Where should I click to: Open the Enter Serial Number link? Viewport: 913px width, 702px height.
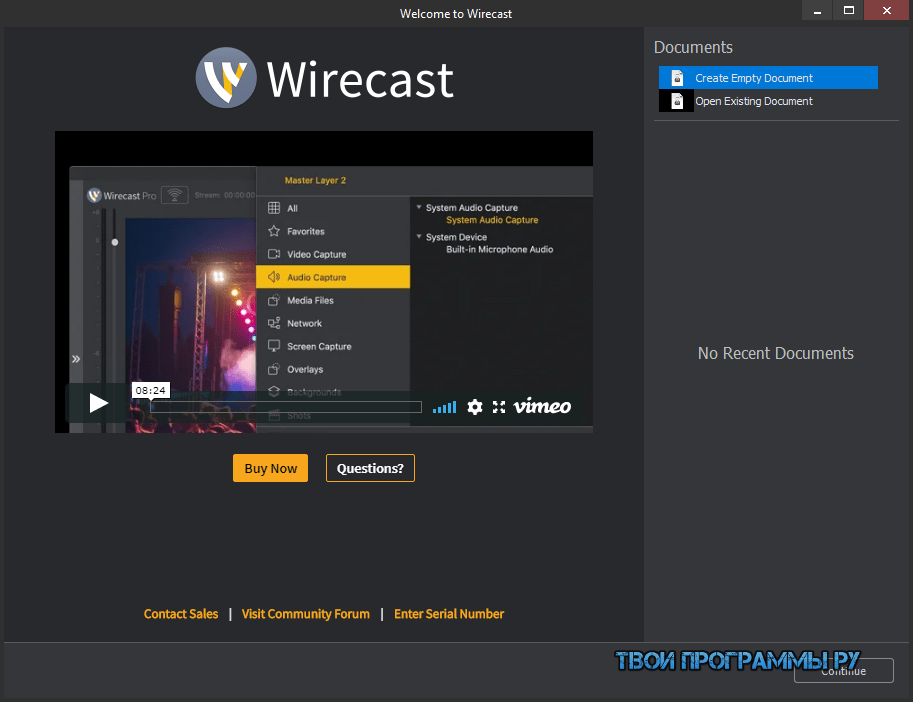point(449,614)
